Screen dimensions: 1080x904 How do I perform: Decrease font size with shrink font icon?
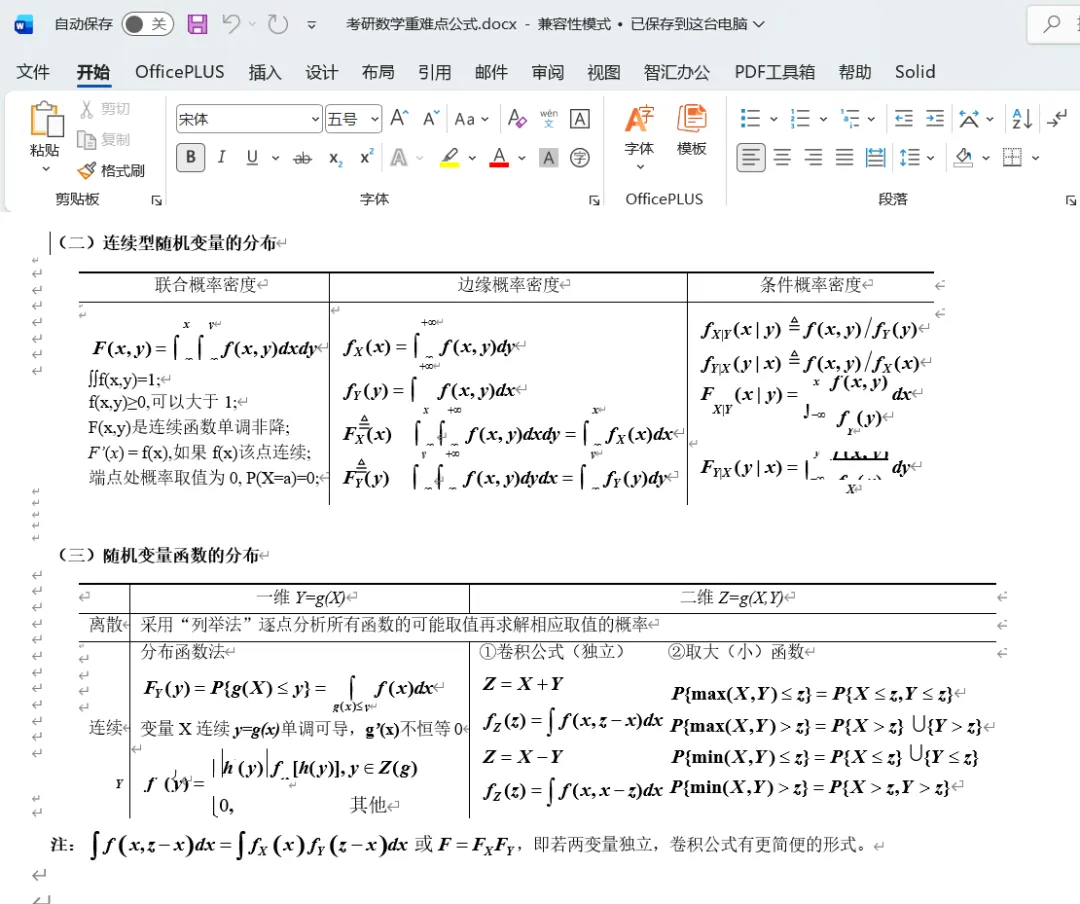click(431, 119)
